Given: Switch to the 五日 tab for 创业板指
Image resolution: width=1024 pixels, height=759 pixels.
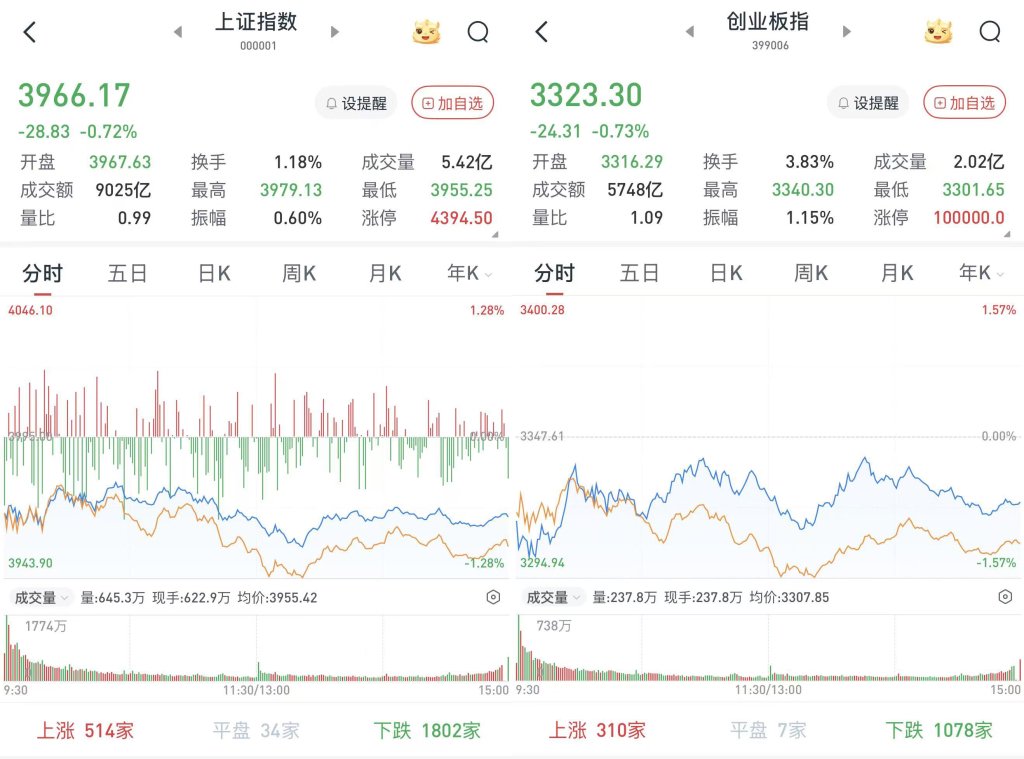Looking at the screenshot, I should point(639,271).
